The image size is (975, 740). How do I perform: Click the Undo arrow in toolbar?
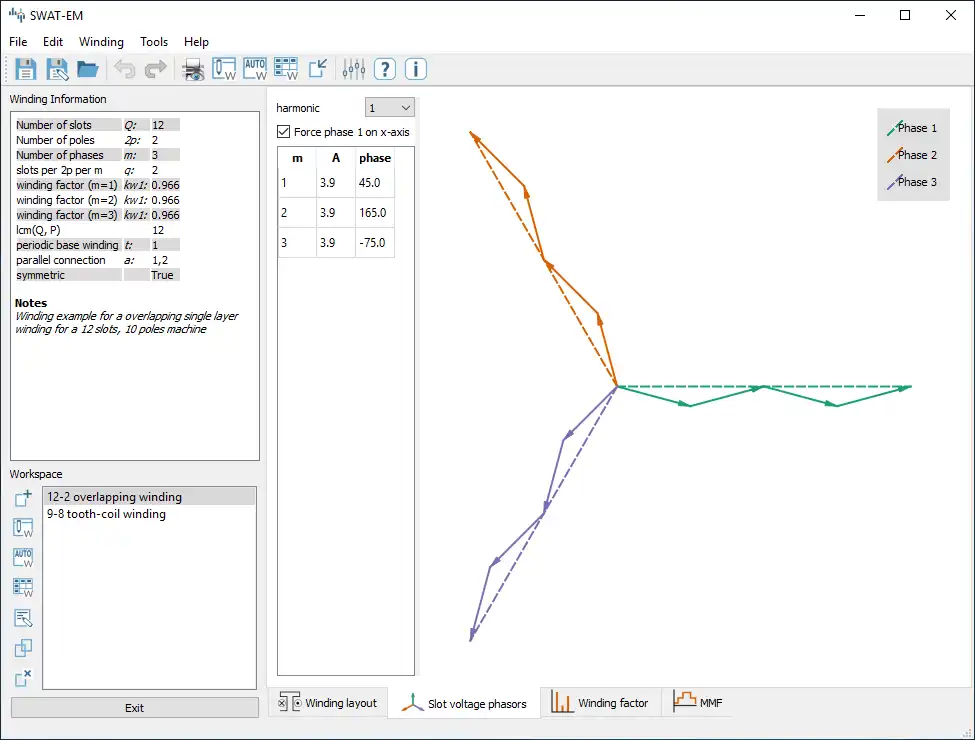(x=125, y=69)
